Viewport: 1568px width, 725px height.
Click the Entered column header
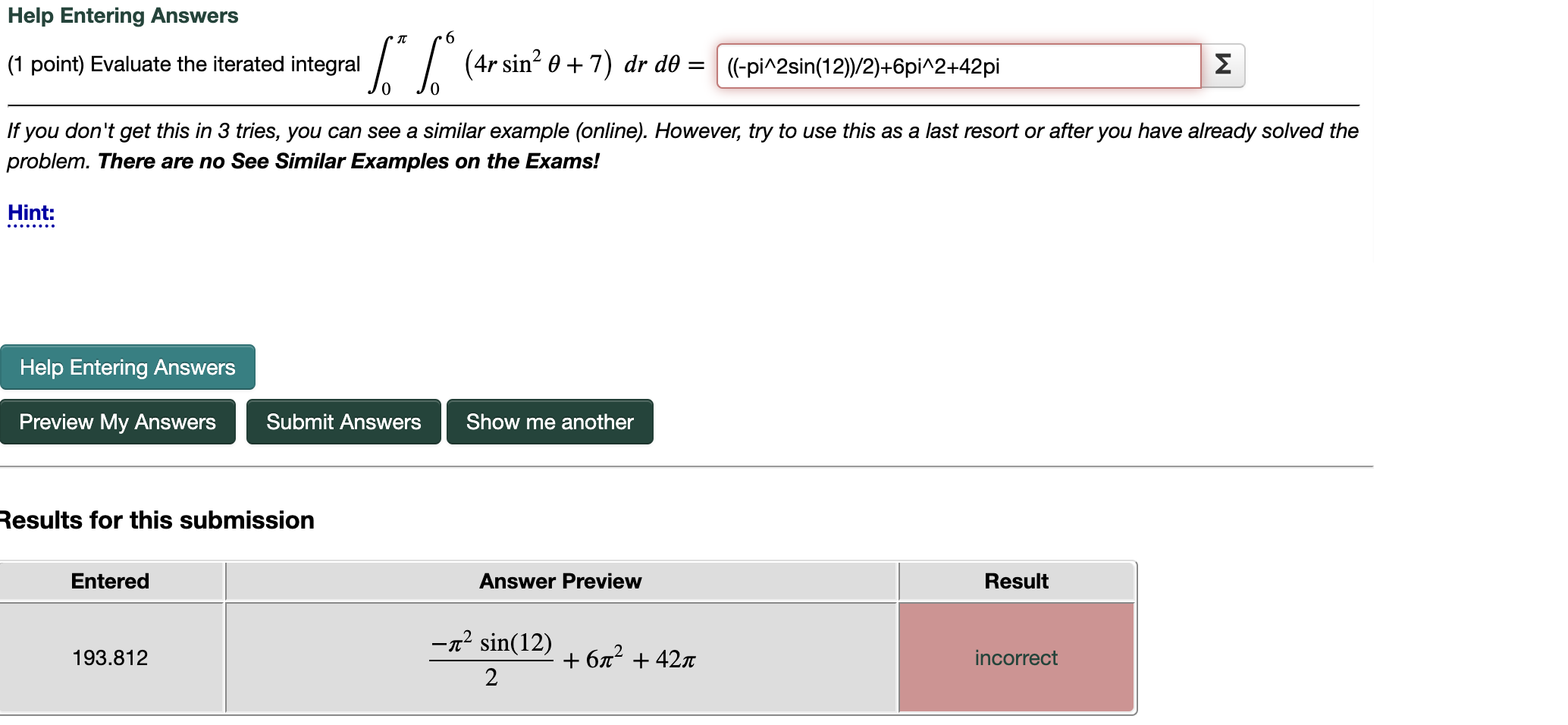110,582
